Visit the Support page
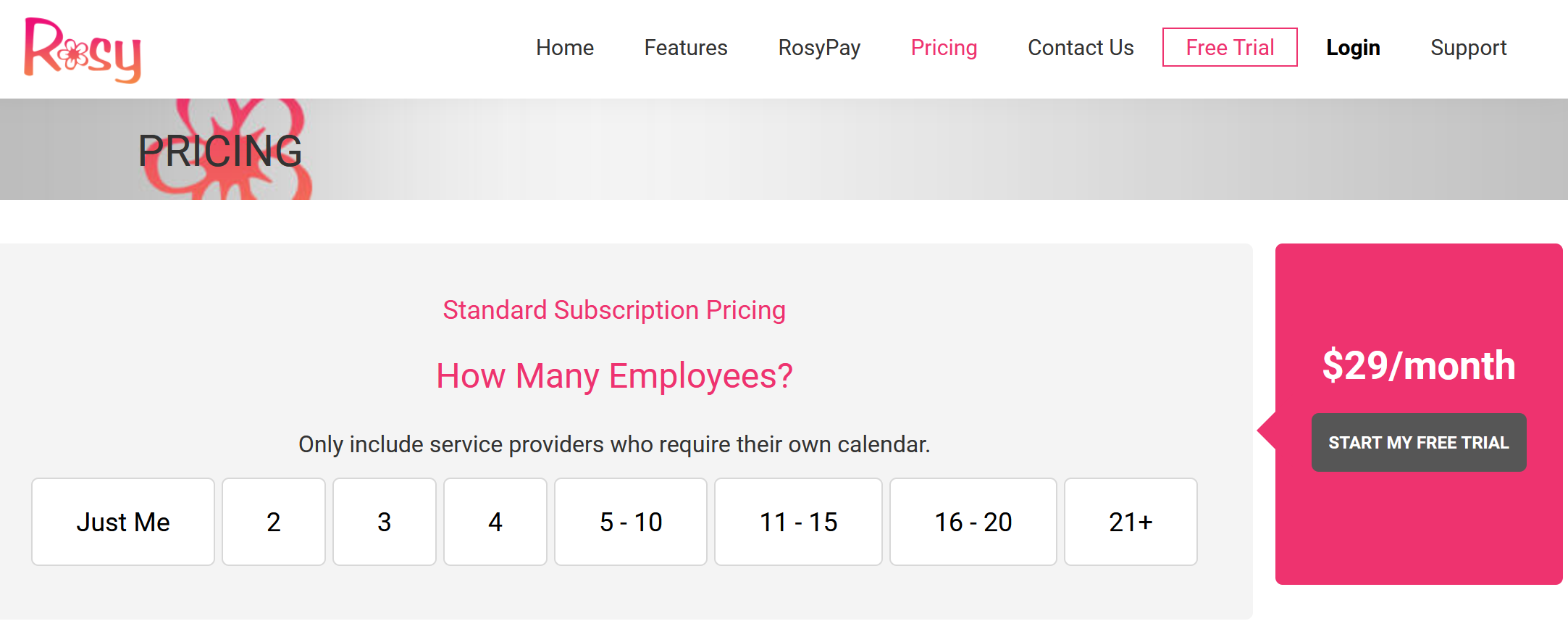The width and height of the screenshot is (1568, 637). pyautogui.click(x=1468, y=48)
